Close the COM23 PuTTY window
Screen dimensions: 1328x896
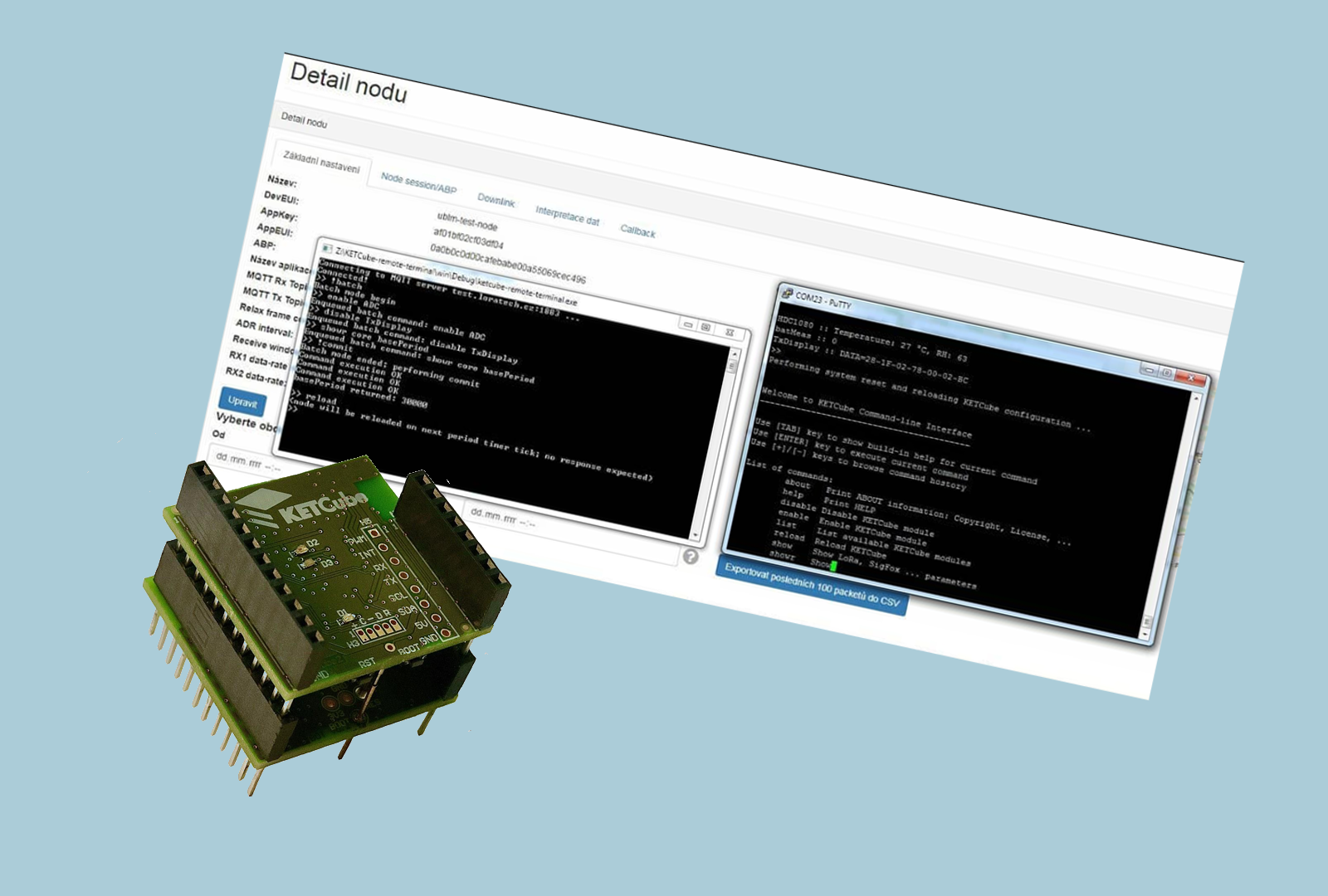click(x=1191, y=378)
